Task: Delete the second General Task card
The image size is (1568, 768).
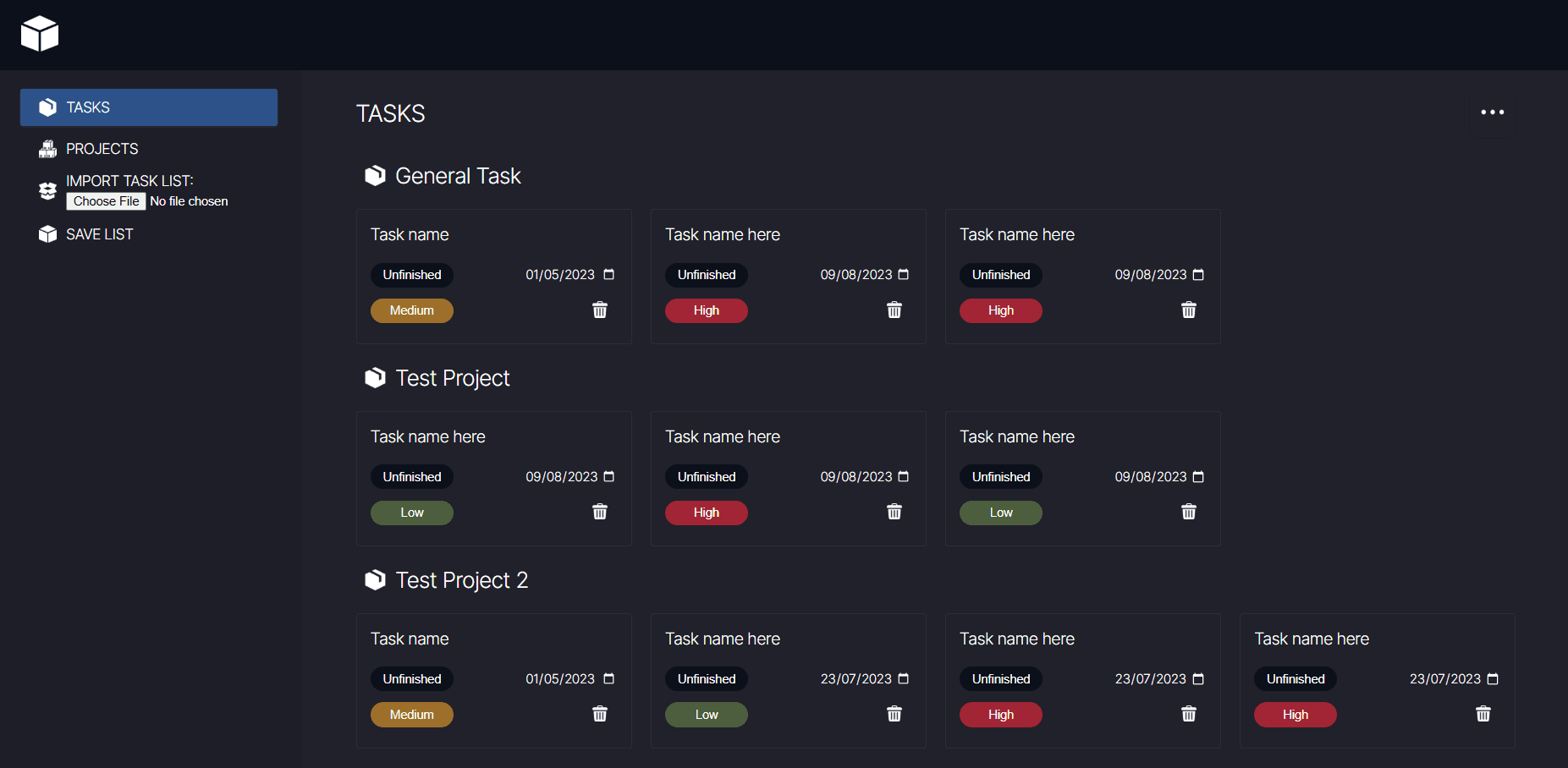Action: tap(894, 310)
